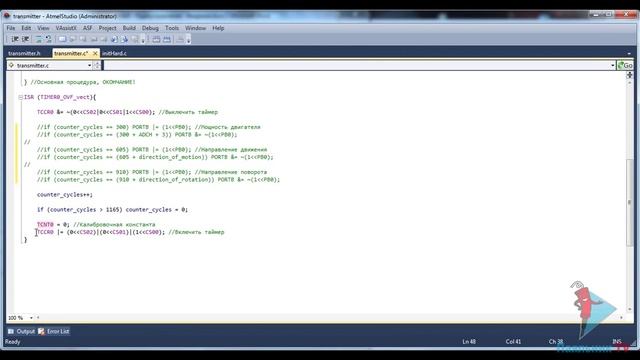Open the Project menu
Screen dimensions: 640x360
(x=107, y=28)
